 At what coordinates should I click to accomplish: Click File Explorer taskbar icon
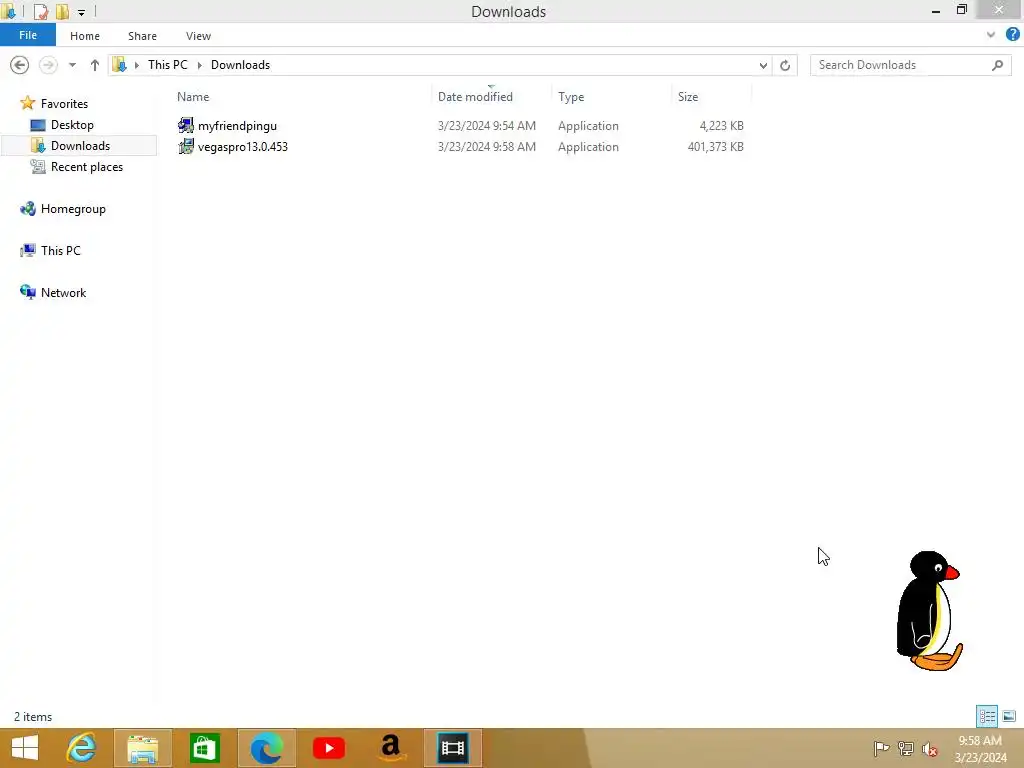tap(143, 748)
